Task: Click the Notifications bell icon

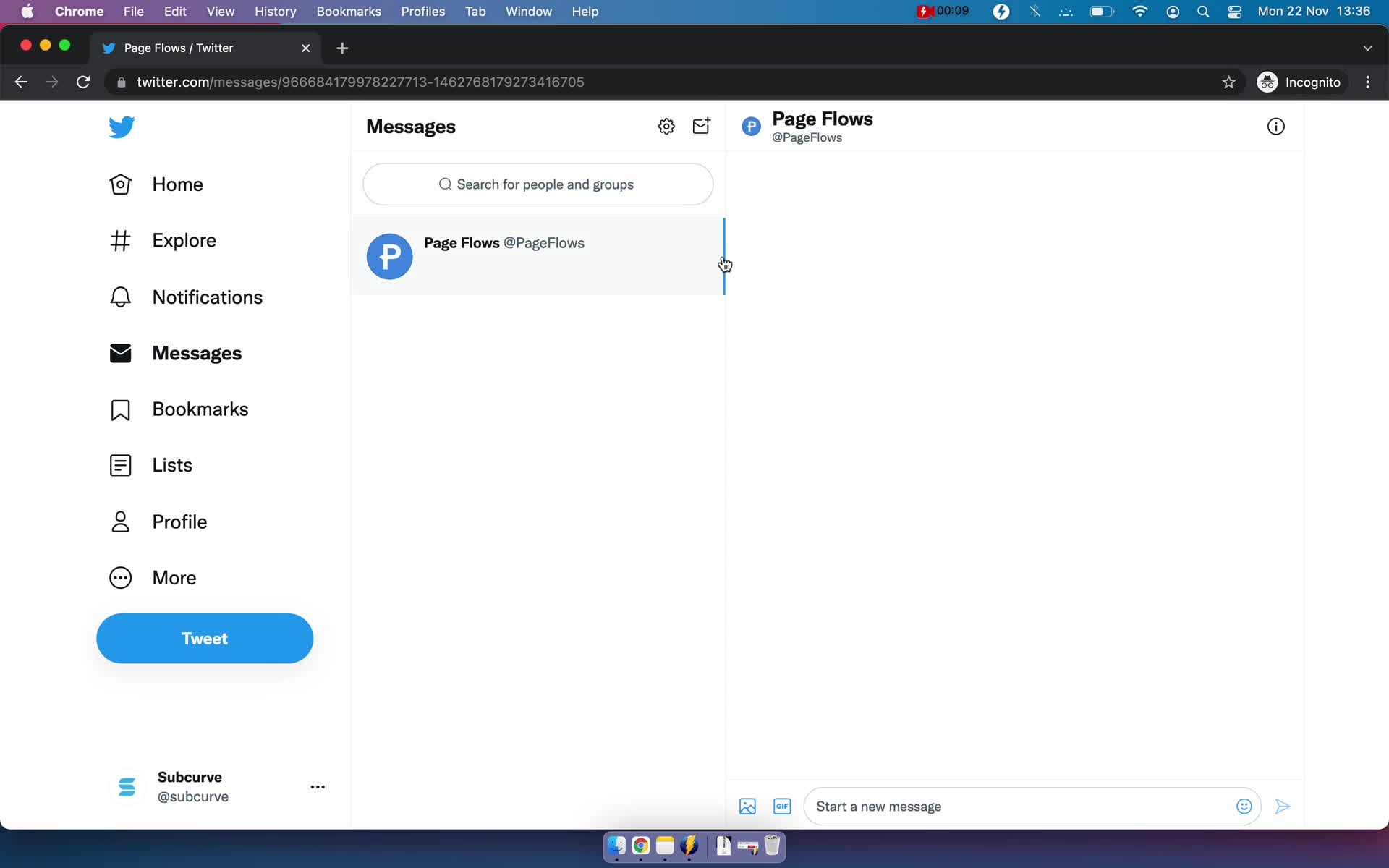Action: click(120, 297)
